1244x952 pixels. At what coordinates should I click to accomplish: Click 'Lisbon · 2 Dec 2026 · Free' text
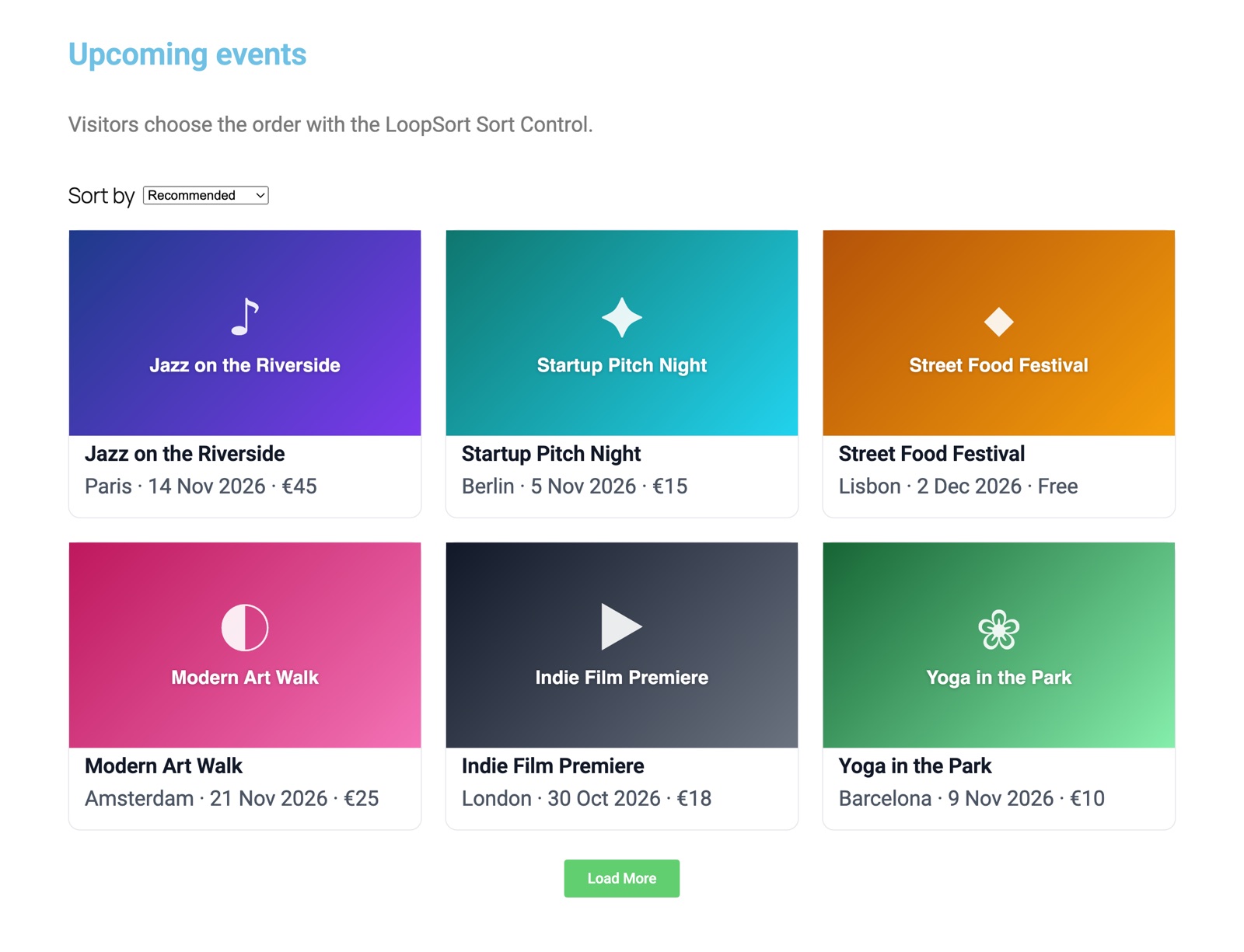pos(958,486)
